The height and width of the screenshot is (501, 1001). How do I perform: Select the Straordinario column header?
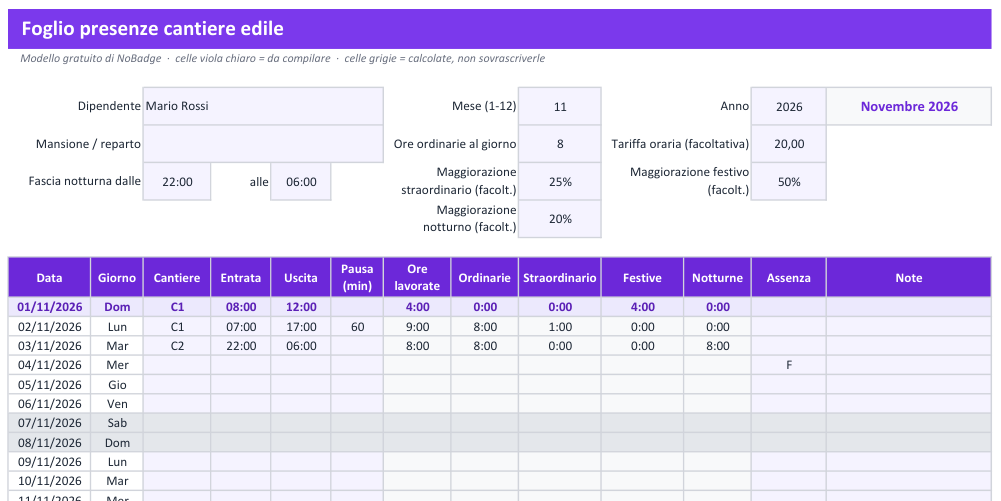pos(560,278)
